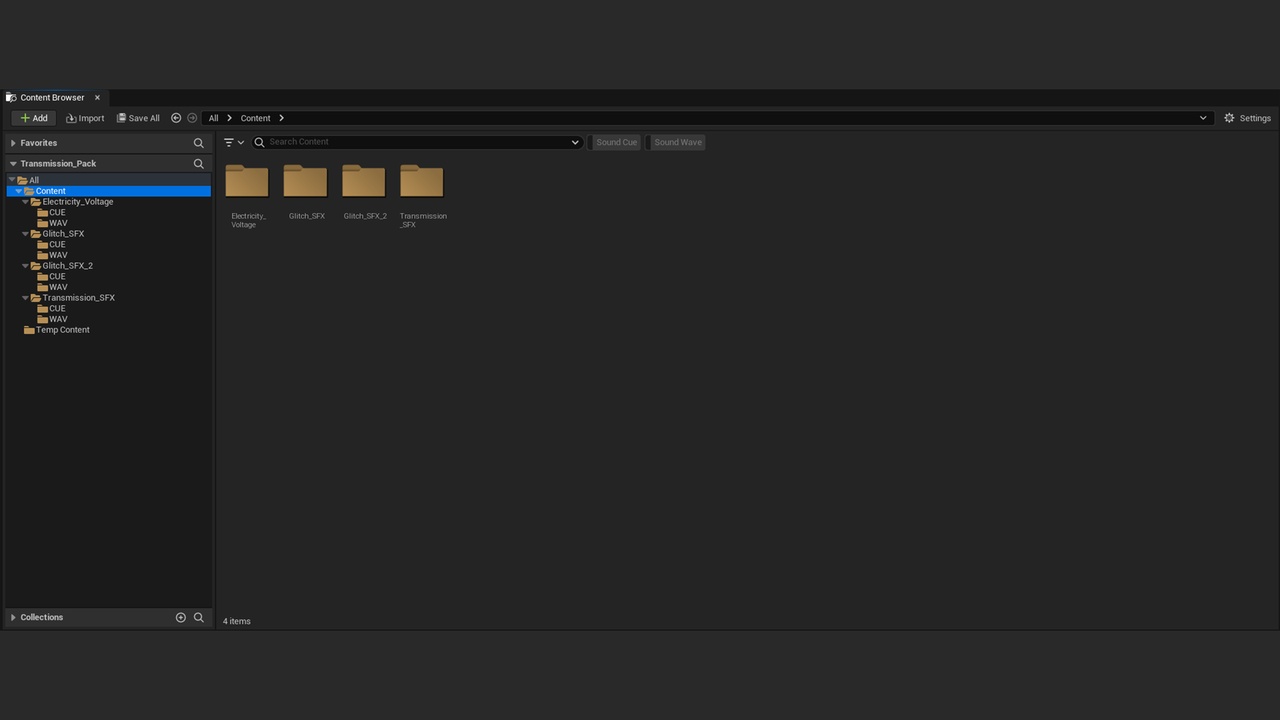The width and height of the screenshot is (1280, 720).
Task: Close the Content Browser tab
Action: (x=97, y=98)
